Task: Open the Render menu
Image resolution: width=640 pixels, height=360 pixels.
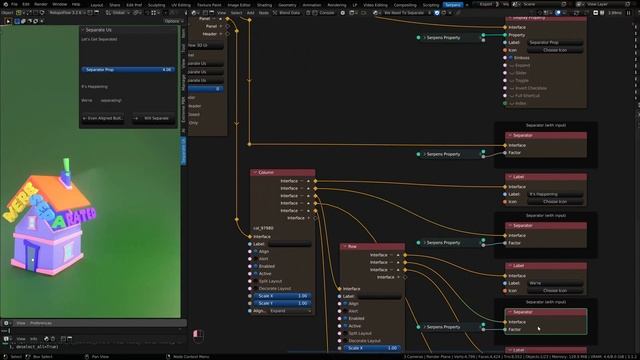Action: click(41, 4)
